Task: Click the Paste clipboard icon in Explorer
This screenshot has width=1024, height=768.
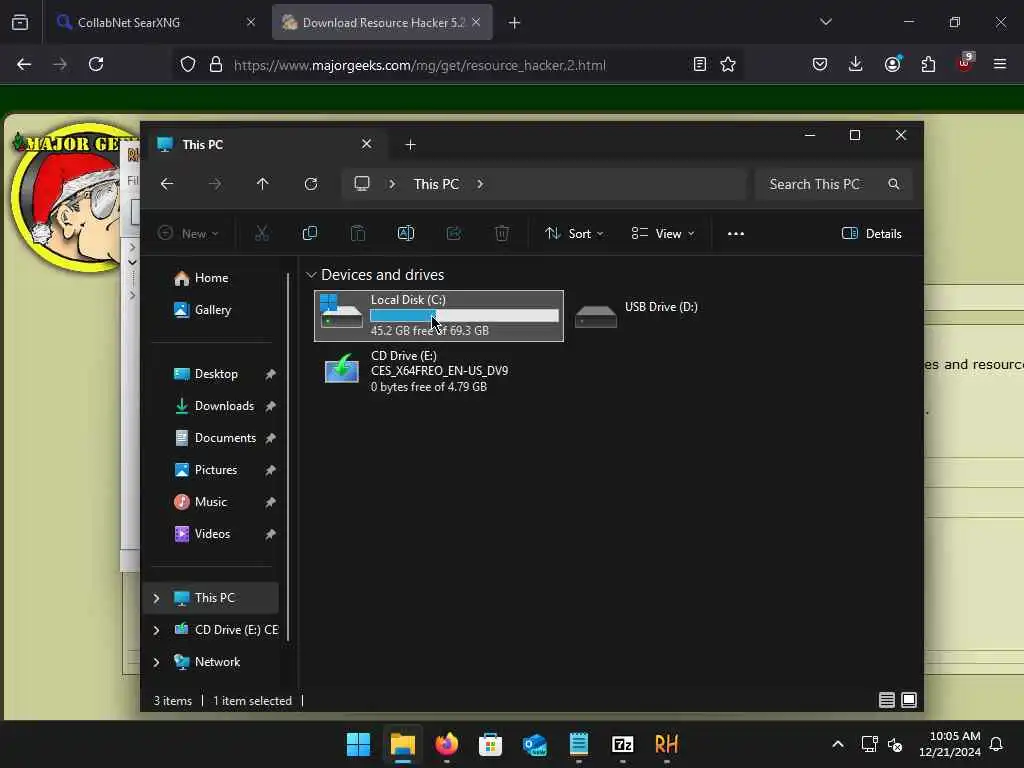Action: coord(358,233)
